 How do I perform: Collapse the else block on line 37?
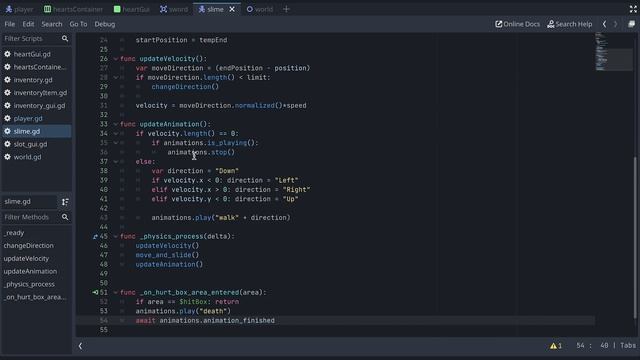(x=116, y=162)
